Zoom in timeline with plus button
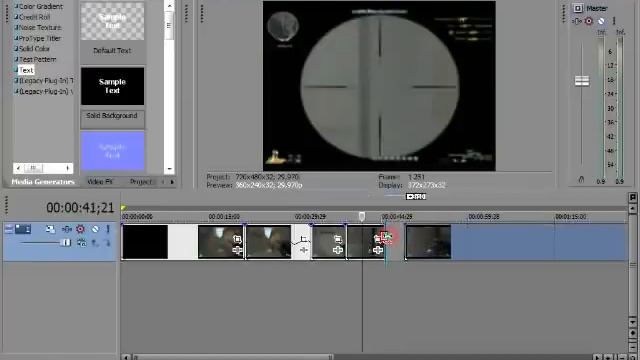 (x=609, y=357)
